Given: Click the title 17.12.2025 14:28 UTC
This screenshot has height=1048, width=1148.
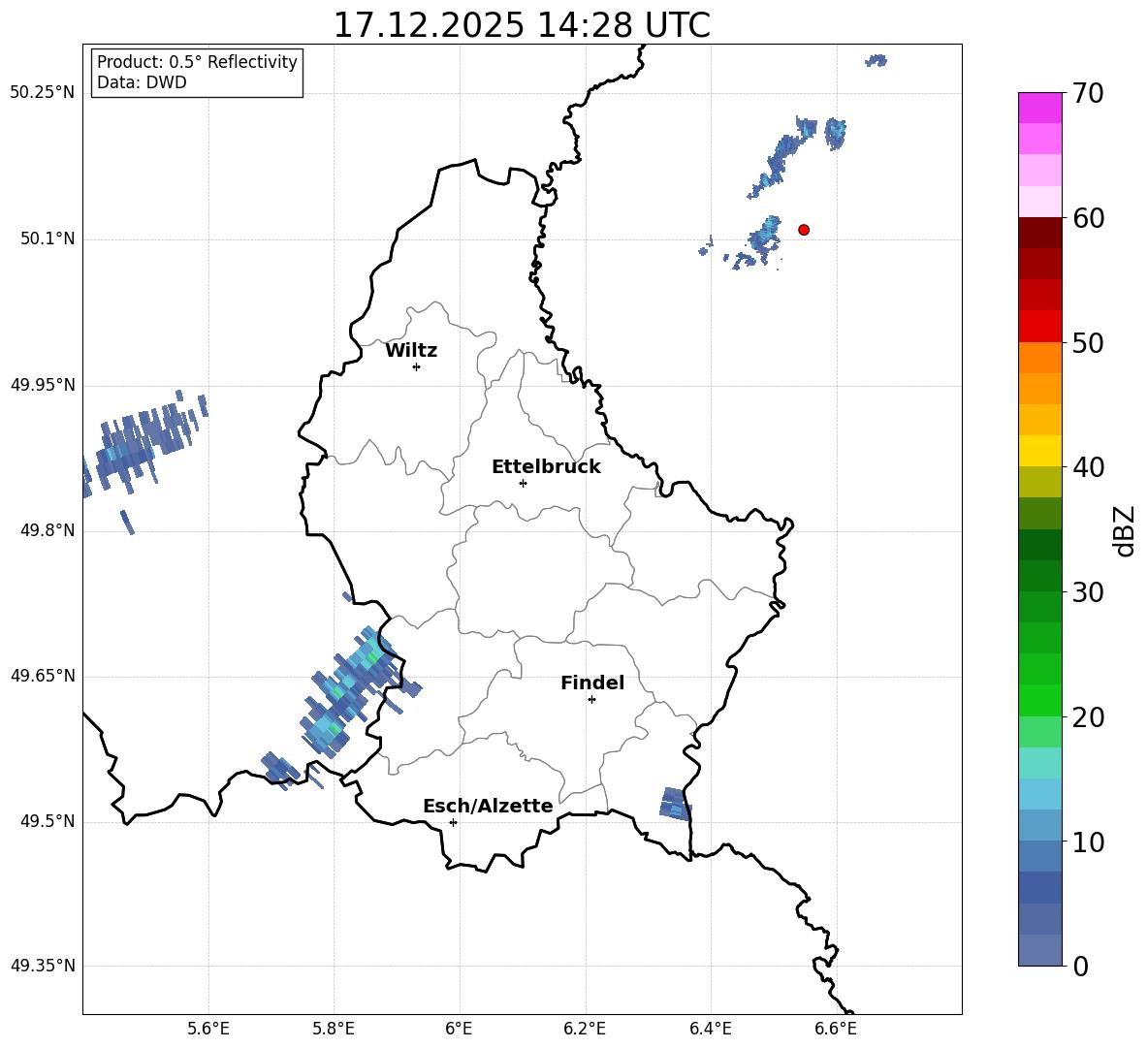Looking at the screenshot, I should [522, 25].
